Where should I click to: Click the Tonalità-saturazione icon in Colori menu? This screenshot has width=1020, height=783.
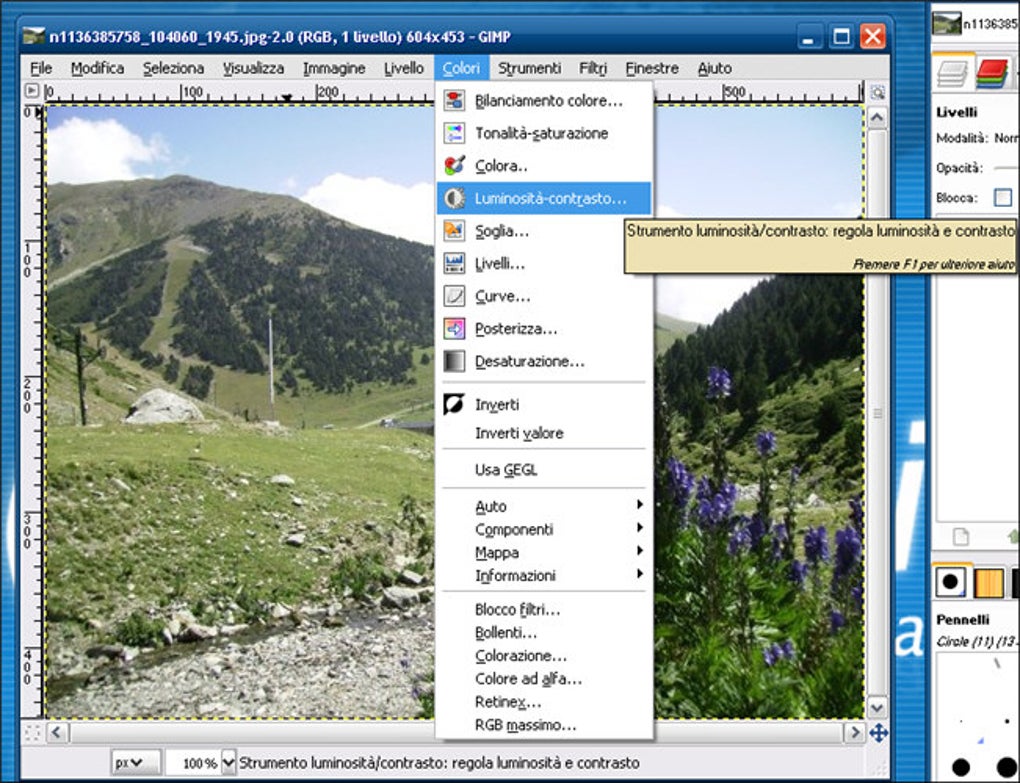(454, 133)
